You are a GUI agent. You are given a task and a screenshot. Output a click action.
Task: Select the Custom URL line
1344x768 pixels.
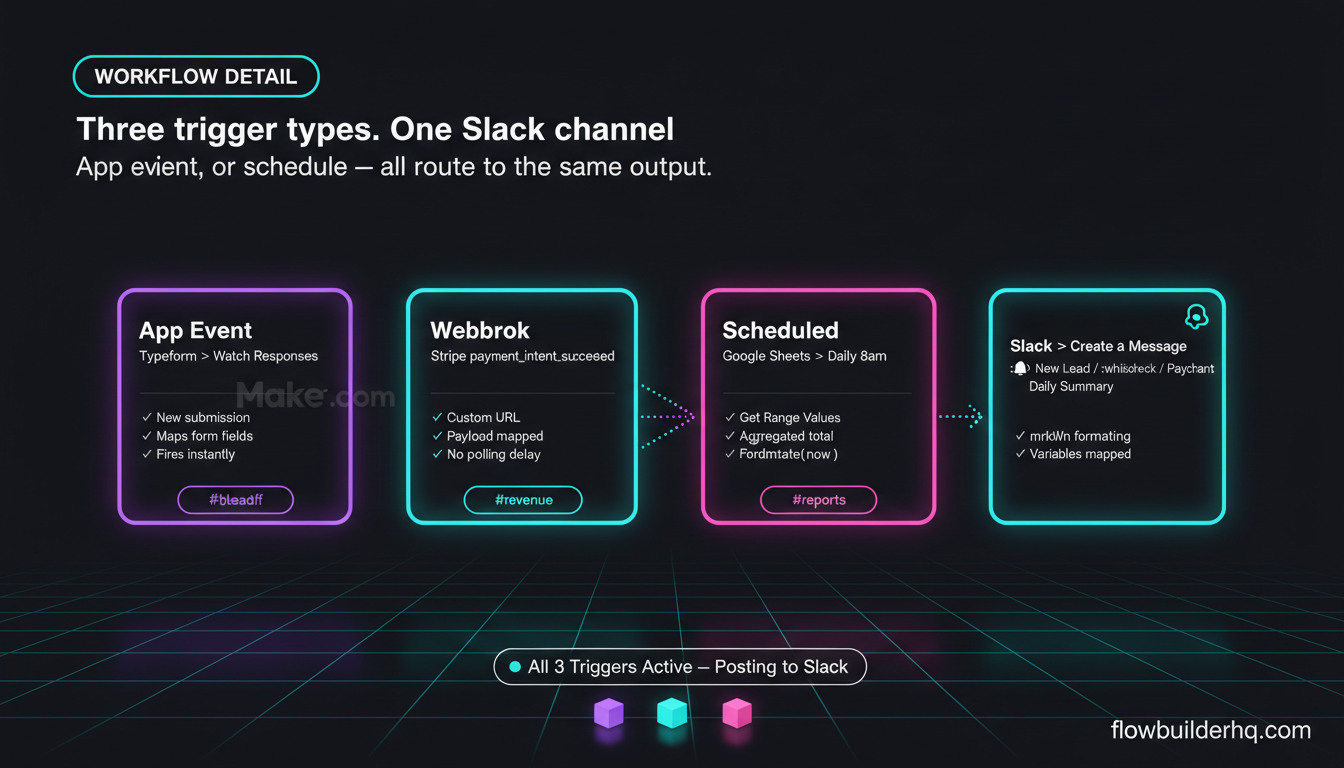point(476,417)
